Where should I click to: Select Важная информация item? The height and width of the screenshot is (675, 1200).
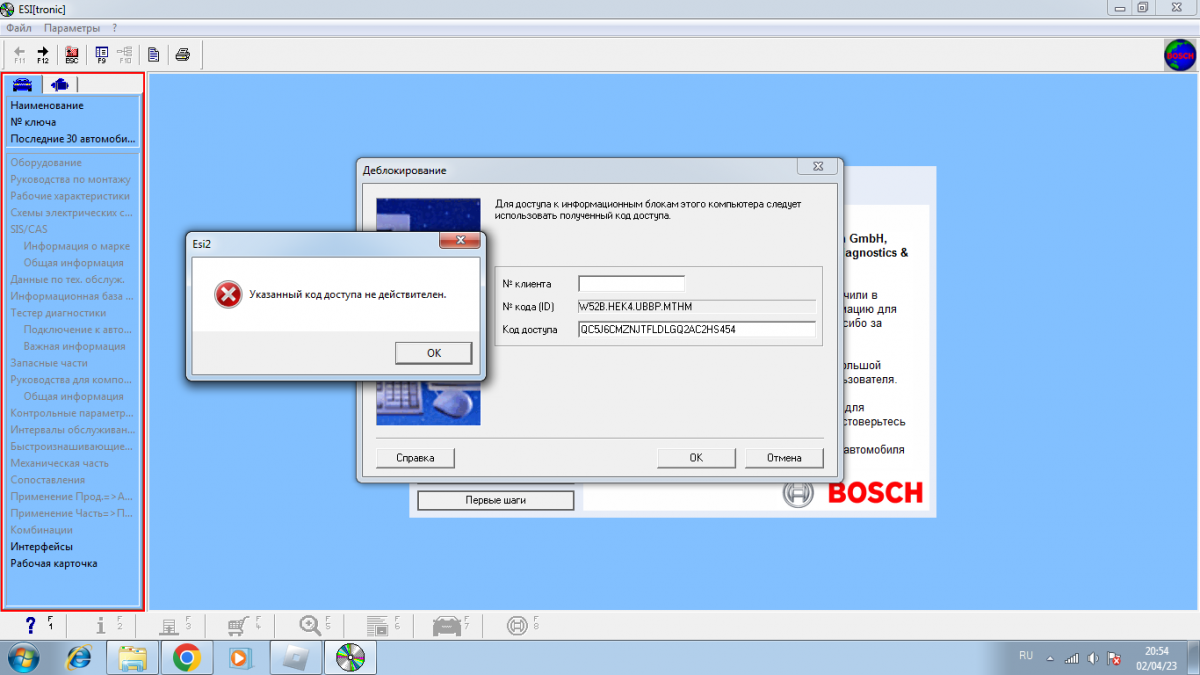click(x=75, y=346)
